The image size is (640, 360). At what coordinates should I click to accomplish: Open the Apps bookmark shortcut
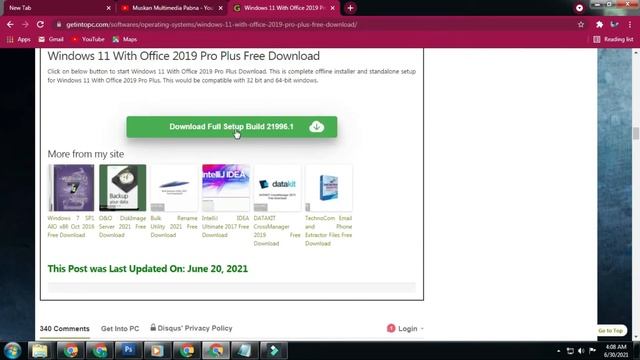coord(19,39)
